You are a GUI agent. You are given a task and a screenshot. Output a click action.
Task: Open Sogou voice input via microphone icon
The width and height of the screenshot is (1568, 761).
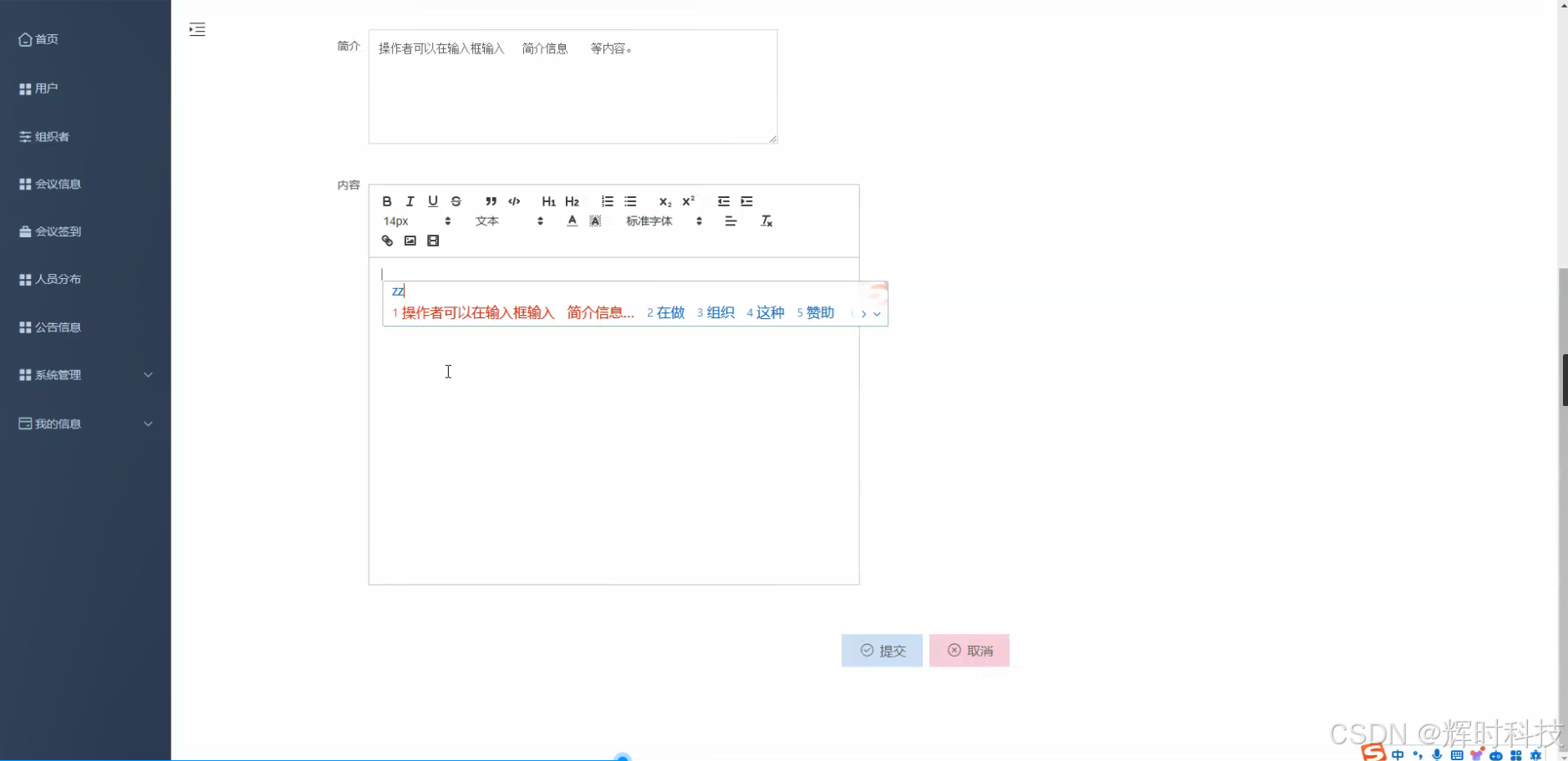click(x=1438, y=754)
